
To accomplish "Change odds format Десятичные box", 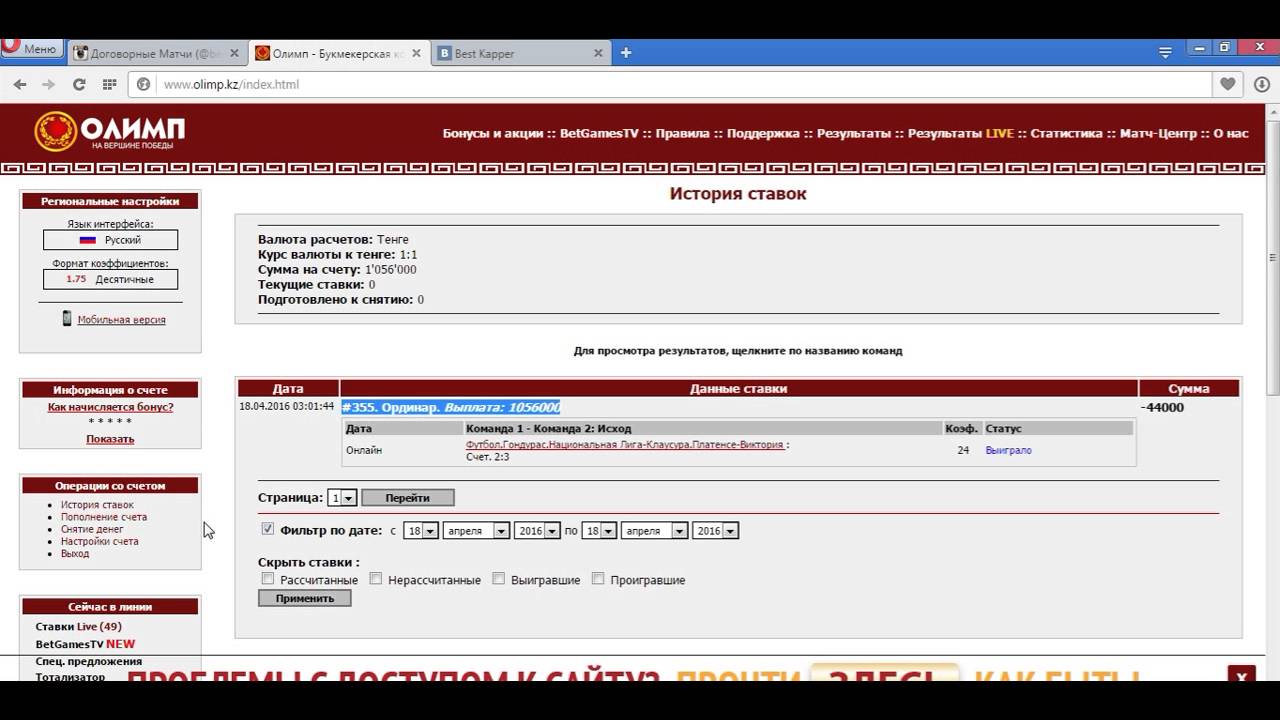I will [110, 279].
